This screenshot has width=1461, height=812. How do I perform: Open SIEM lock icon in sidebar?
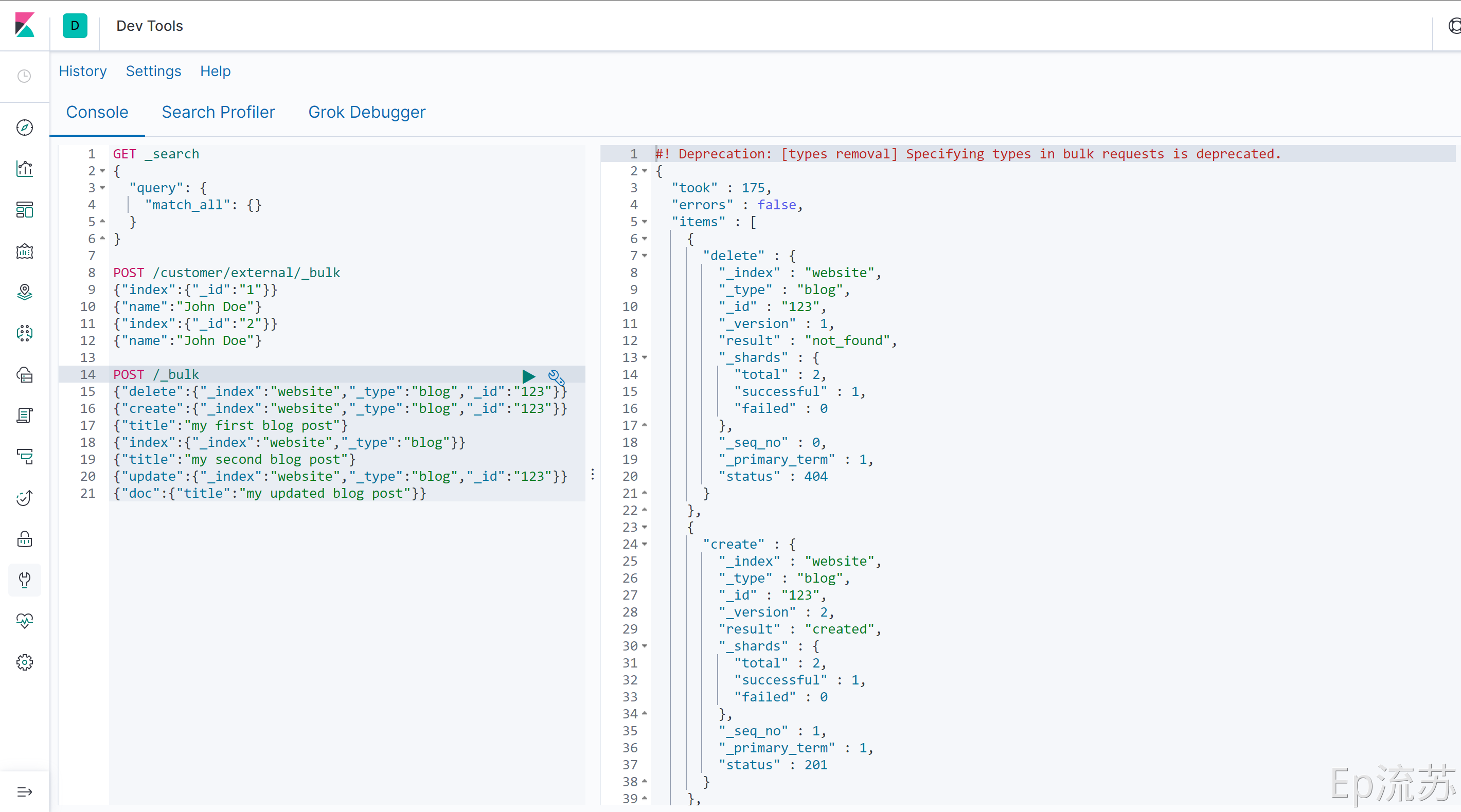24,539
